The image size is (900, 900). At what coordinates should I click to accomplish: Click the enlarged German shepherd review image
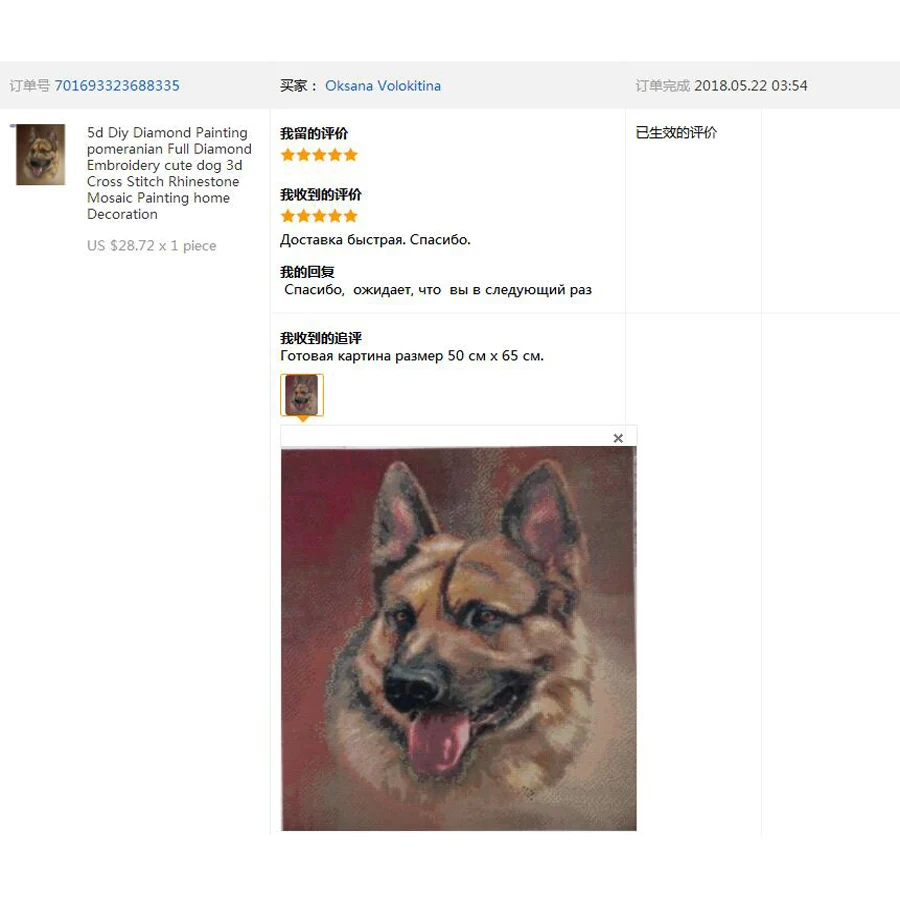pyautogui.click(x=459, y=639)
